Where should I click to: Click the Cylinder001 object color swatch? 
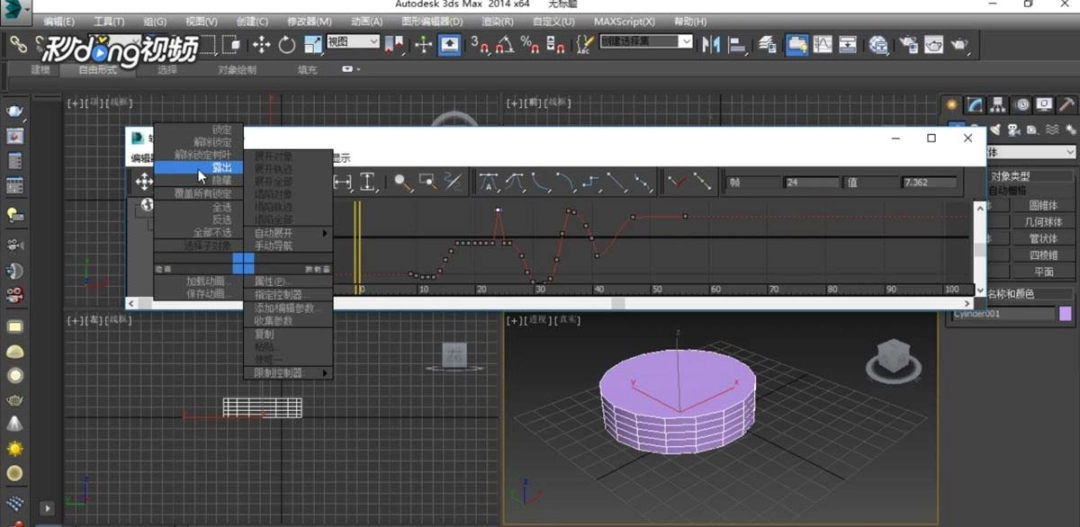click(x=1065, y=314)
